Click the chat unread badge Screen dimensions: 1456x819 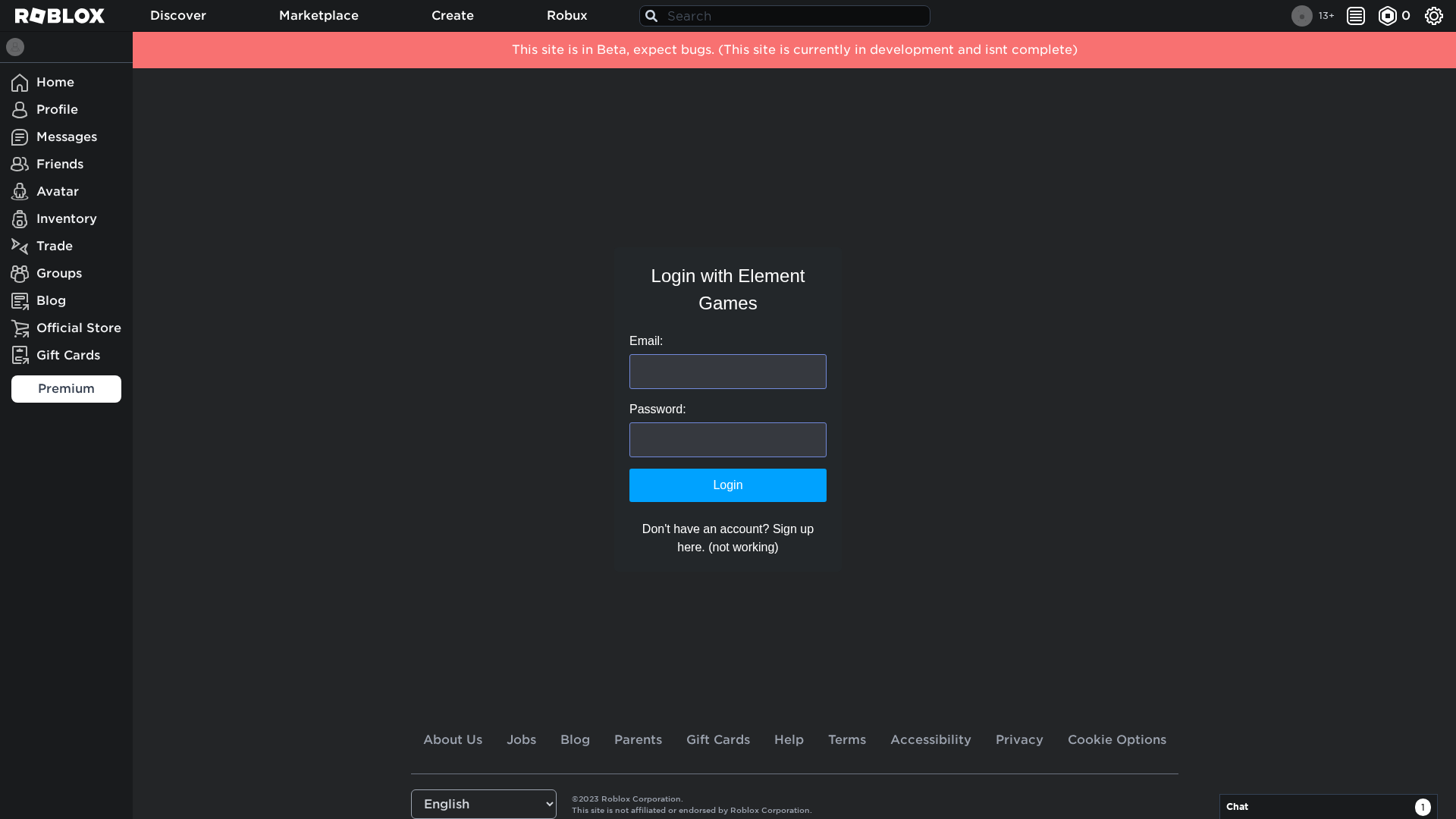[x=1423, y=807]
